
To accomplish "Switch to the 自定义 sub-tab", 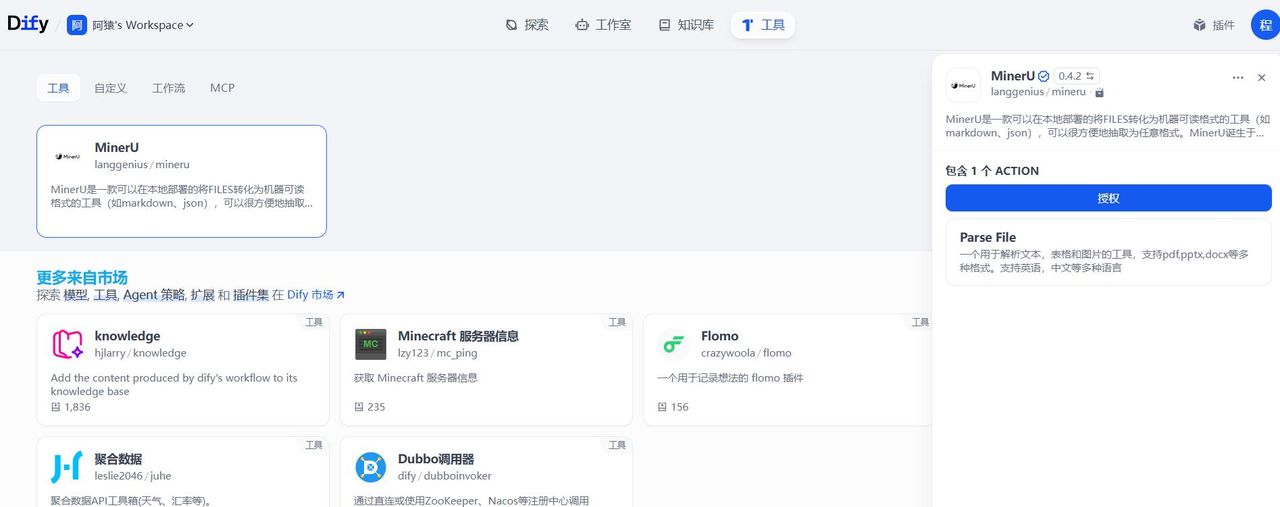I will tap(110, 88).
